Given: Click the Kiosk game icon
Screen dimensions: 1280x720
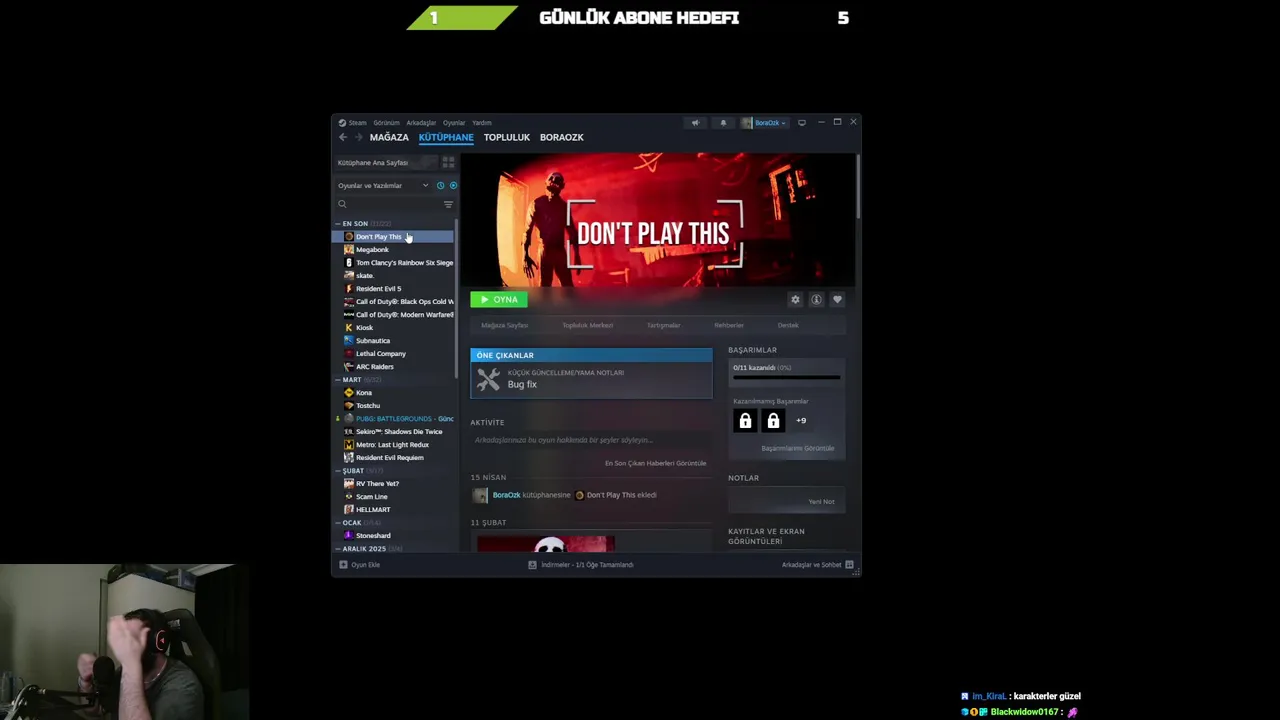Looking at the screenshot, I should pyautogui.click(x=348, y=328).
